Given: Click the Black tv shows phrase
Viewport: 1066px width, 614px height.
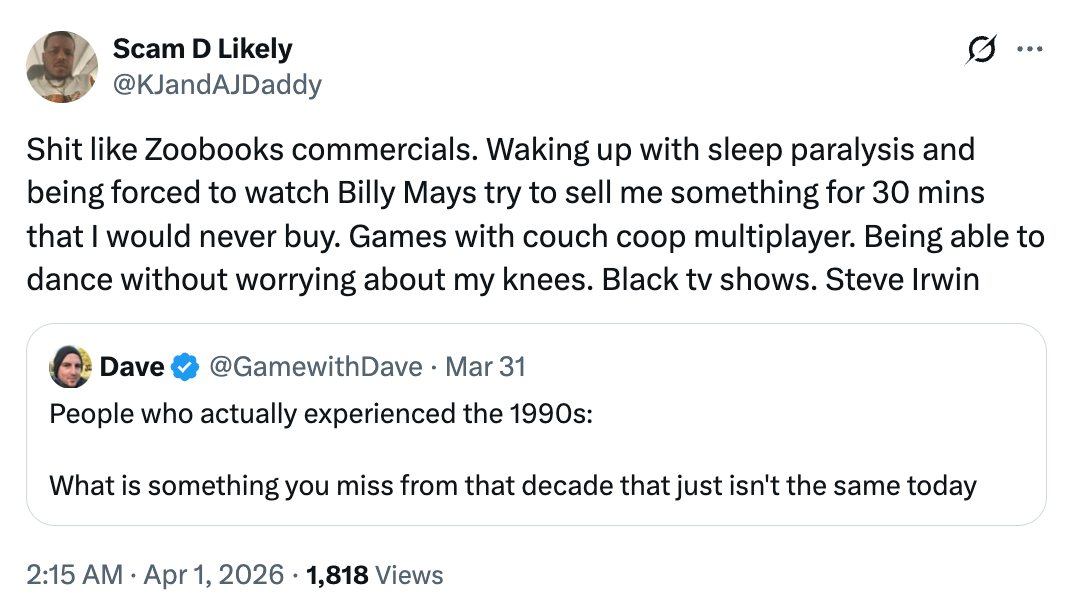Looking at the screenshot, I should pos(706,278).
